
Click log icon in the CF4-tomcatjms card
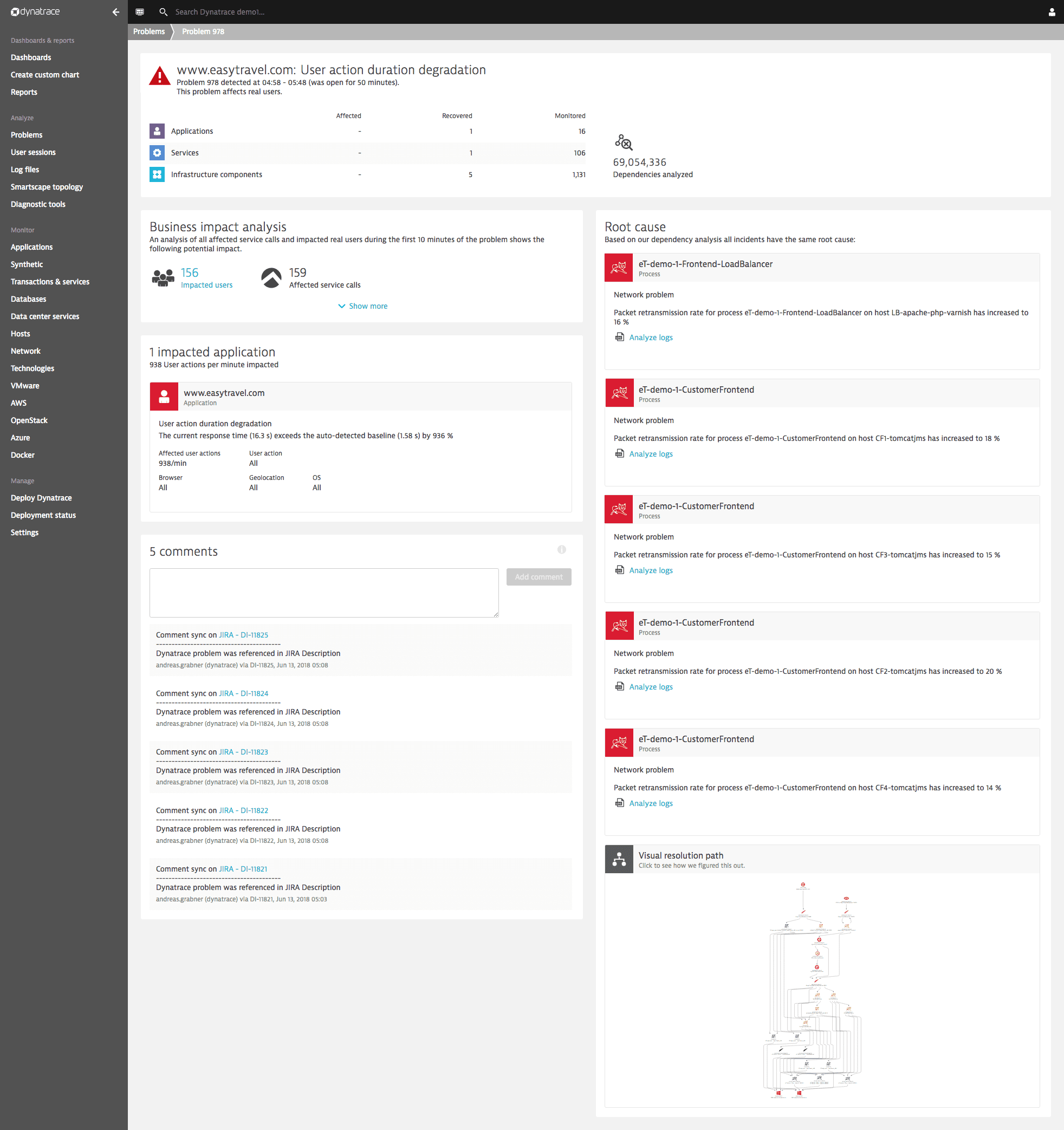tap(620, 803)
